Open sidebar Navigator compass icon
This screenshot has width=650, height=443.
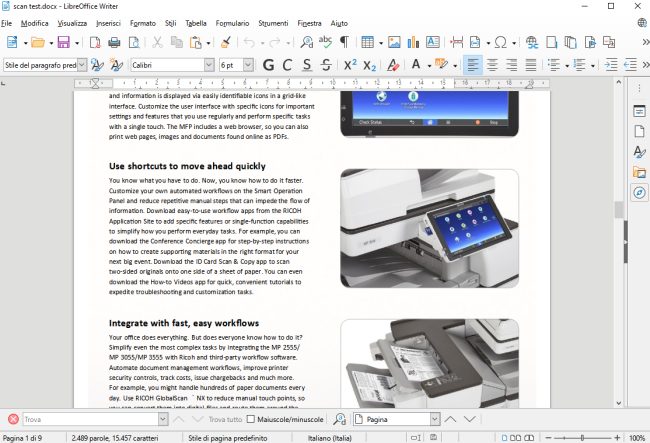click(639, 193)
